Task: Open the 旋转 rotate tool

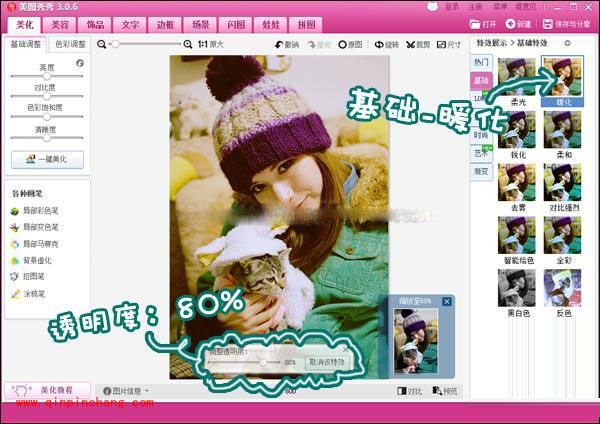Action: point(386,45)
